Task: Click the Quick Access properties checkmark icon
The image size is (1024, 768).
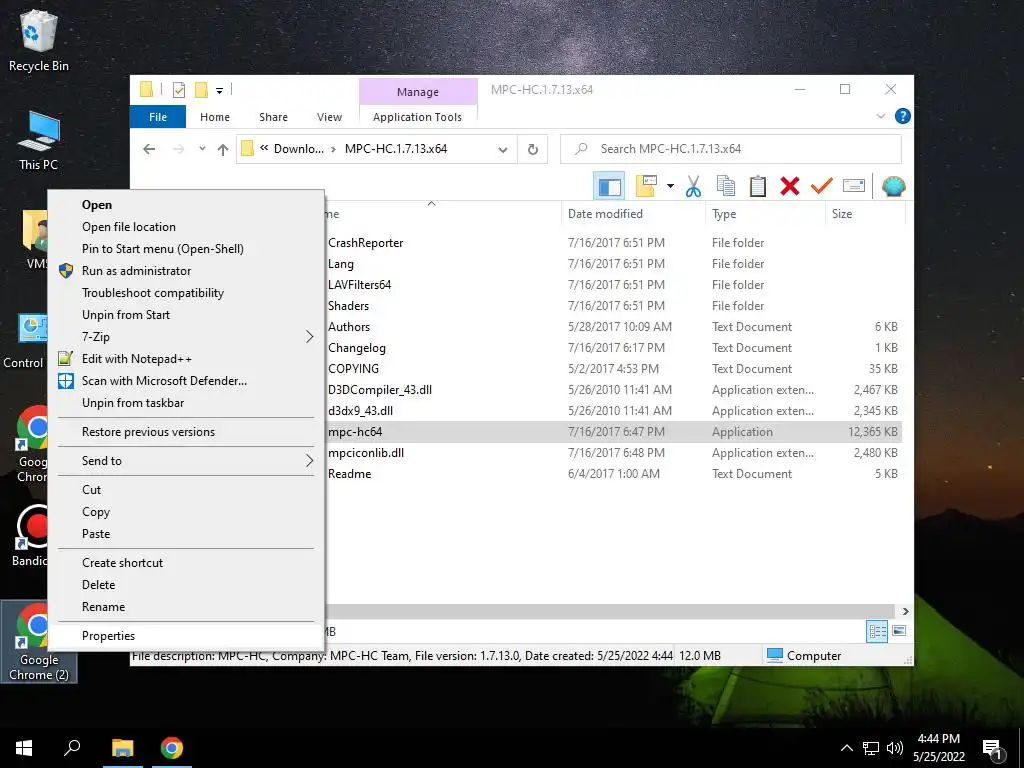Action: [x=178, y=89]
